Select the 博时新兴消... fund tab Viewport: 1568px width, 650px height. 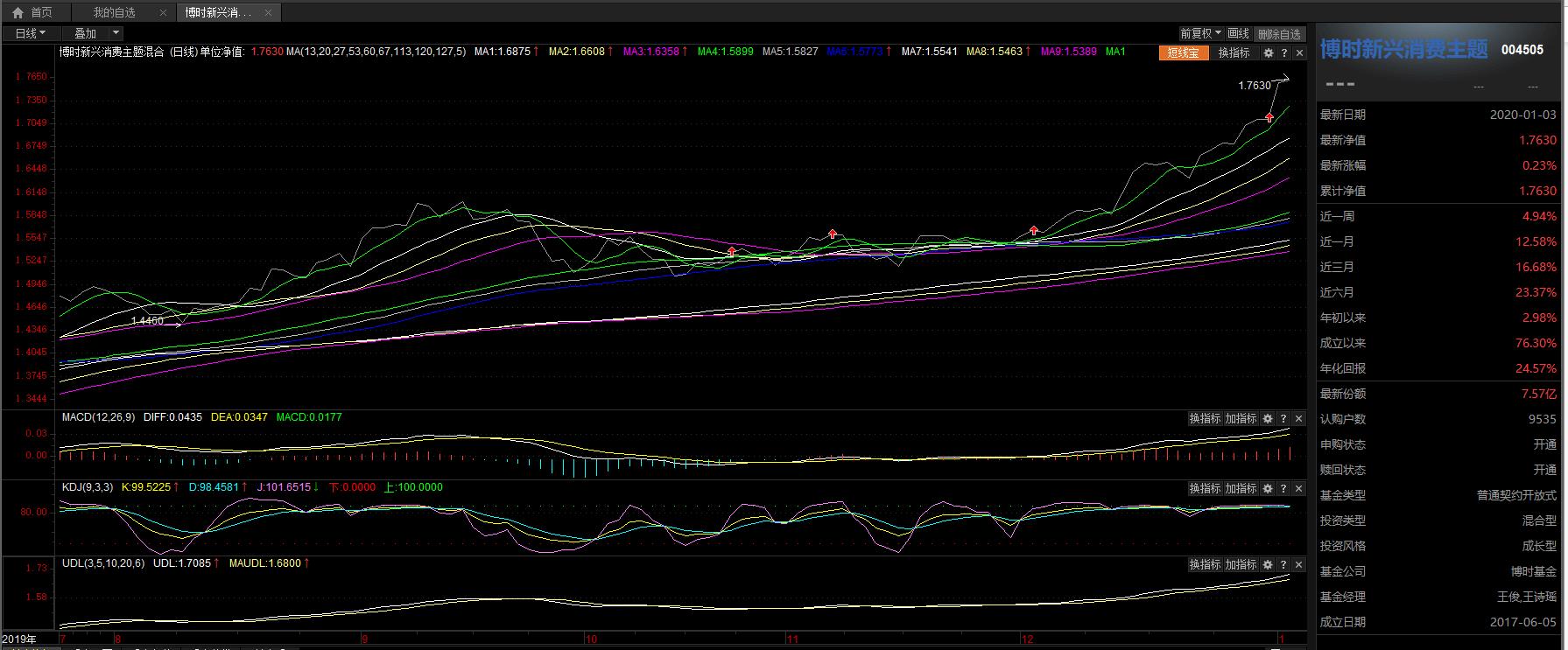tap(218, 12)
